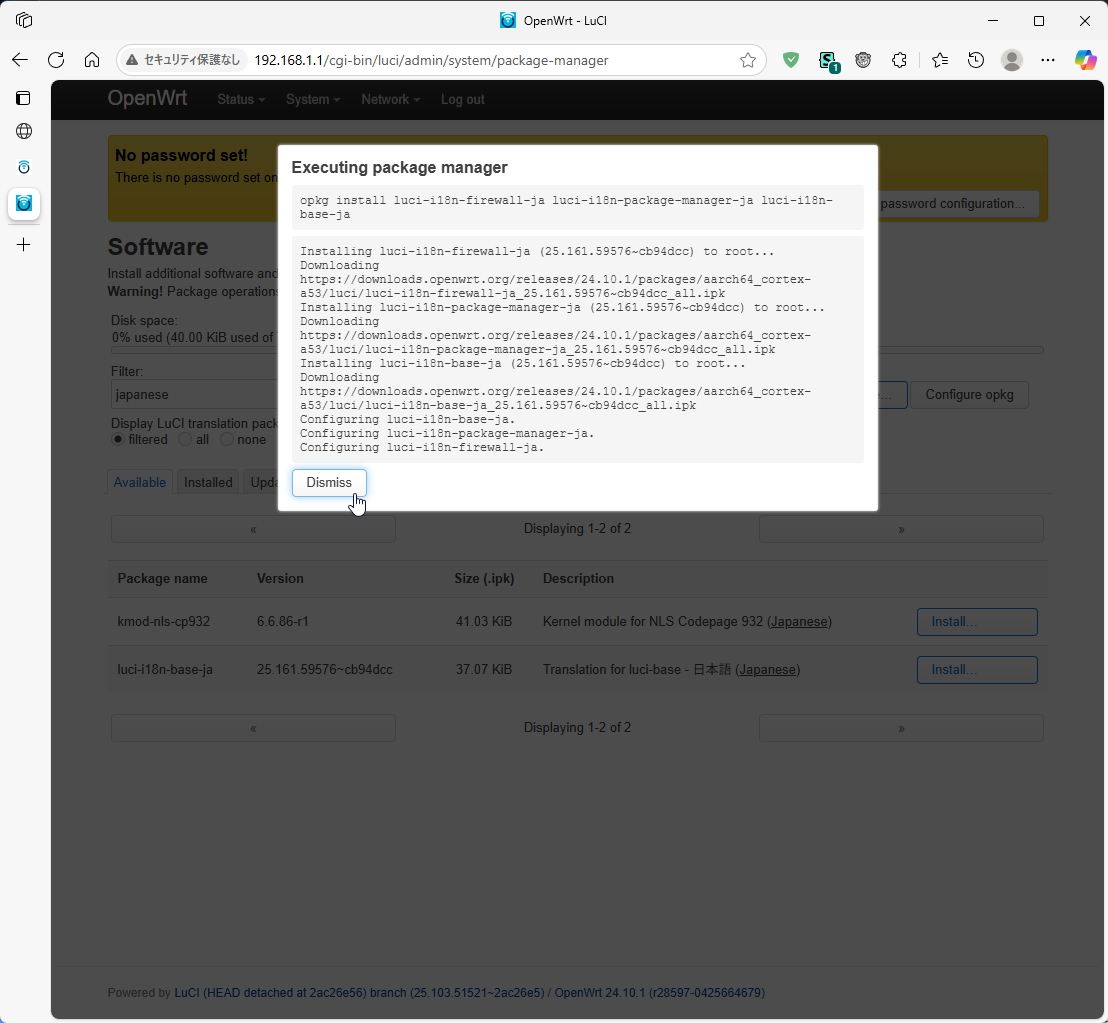Click the disk space usage progress bar
Screen dimensions: 1108x1023
click(x=577, y=350)
